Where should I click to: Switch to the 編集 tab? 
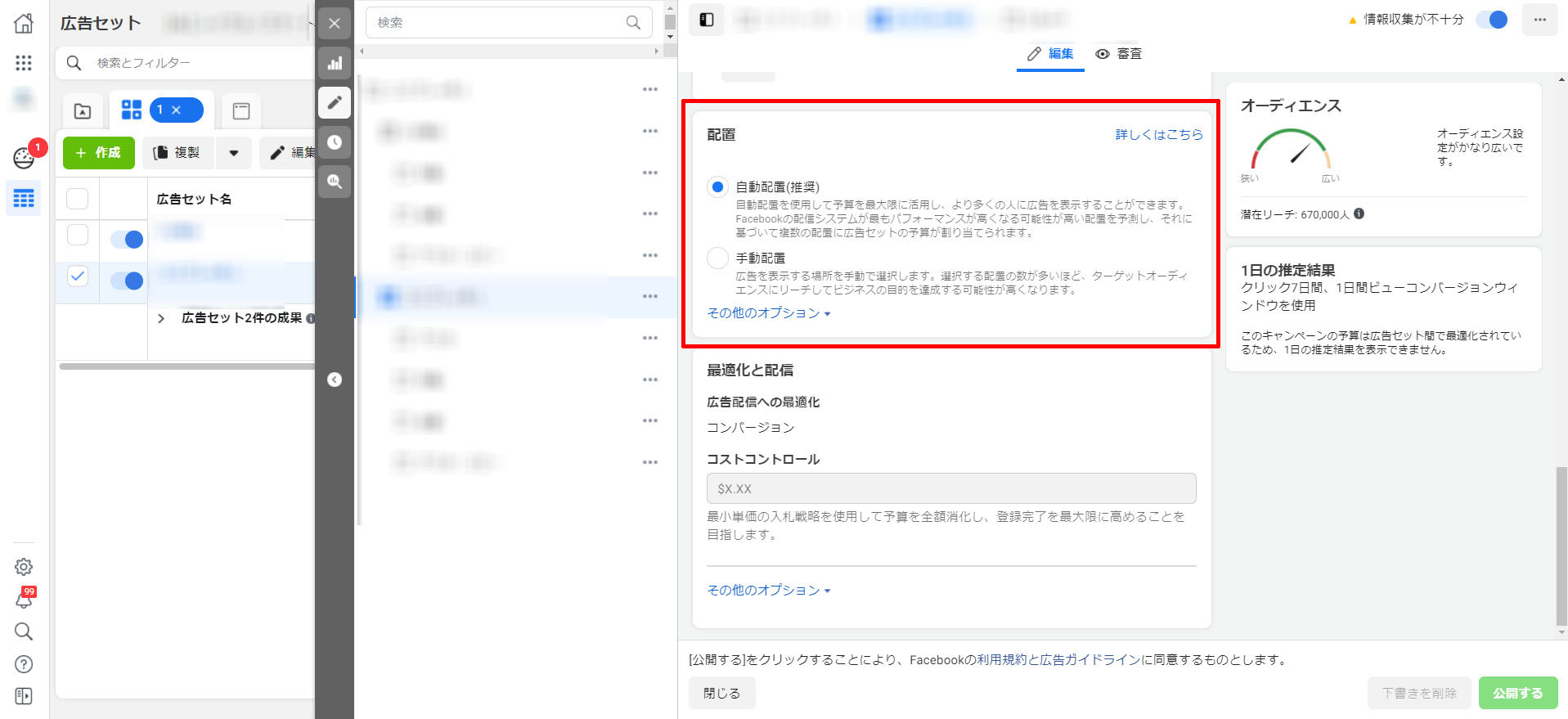click(1050, 53)
